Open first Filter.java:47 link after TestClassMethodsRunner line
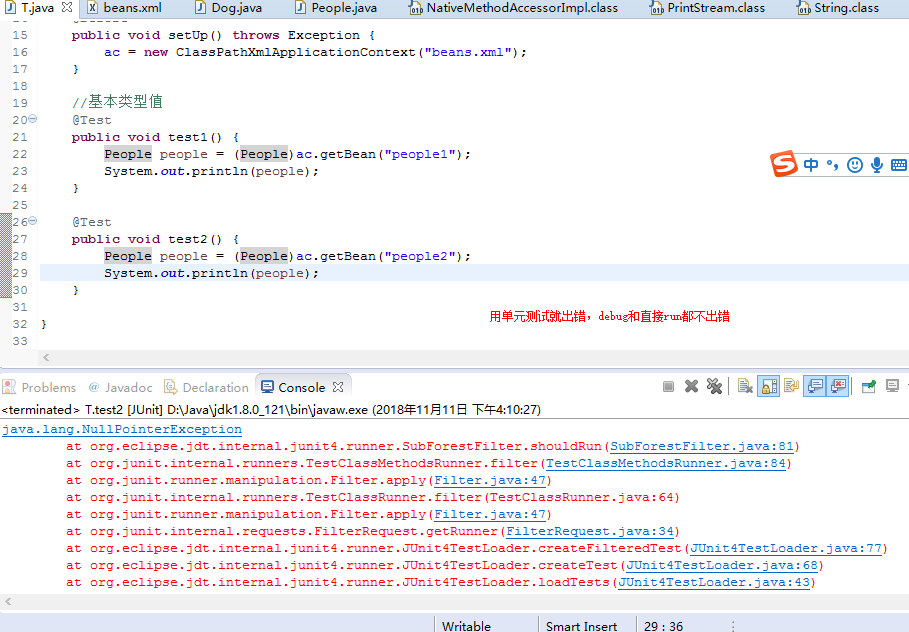The height and width of the screenshot is (632, 909). (490, 481)
